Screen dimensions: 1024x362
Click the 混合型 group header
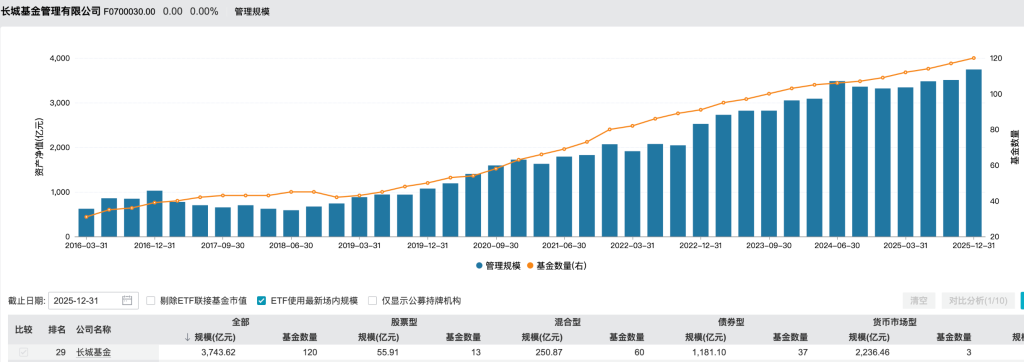tap(568, 322)
